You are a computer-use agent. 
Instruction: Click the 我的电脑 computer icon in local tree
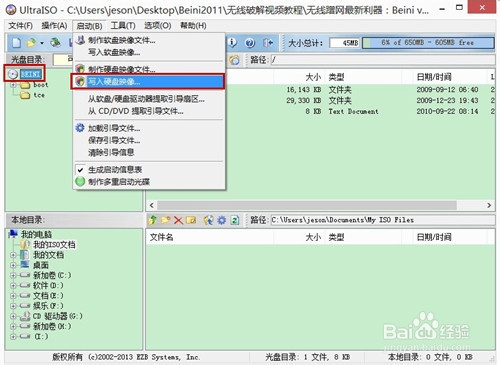[x=13, y=234]
